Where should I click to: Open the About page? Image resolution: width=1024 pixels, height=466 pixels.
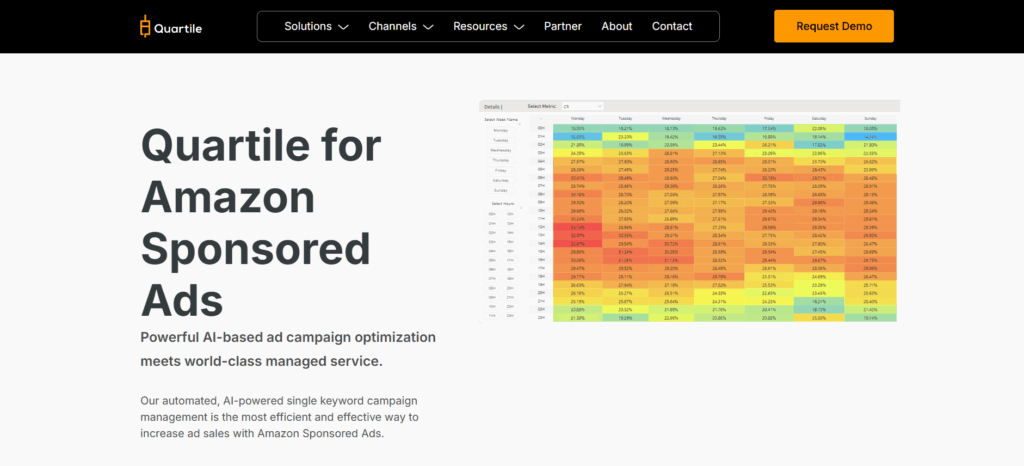pos(616,27)
